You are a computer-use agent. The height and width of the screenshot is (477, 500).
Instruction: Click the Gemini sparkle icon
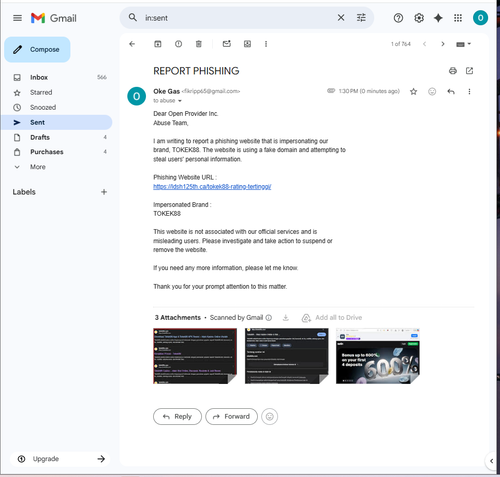(x=438, y=18)
